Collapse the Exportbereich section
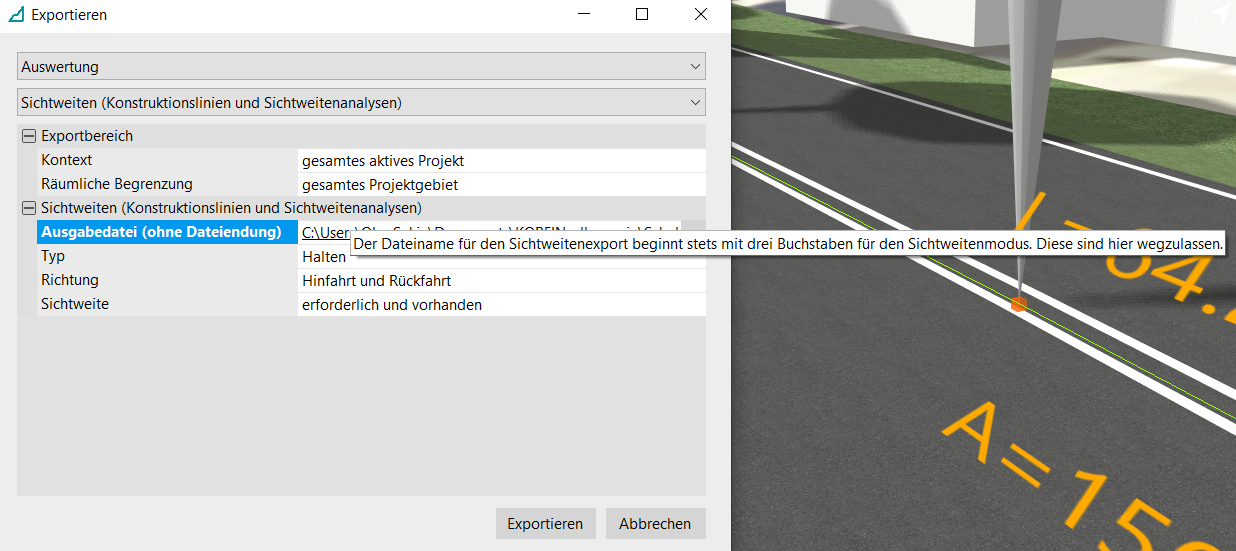 coord(28,136)
